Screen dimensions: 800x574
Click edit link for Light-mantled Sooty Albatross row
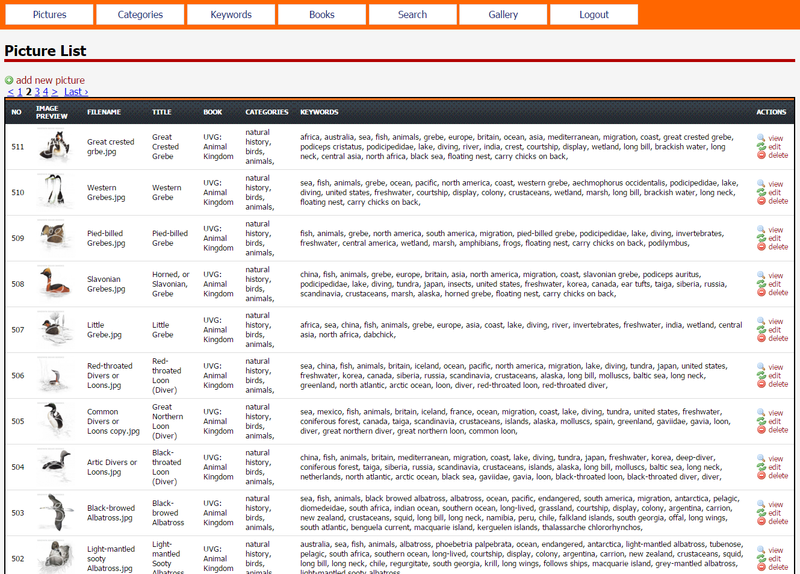coord(774,559)
